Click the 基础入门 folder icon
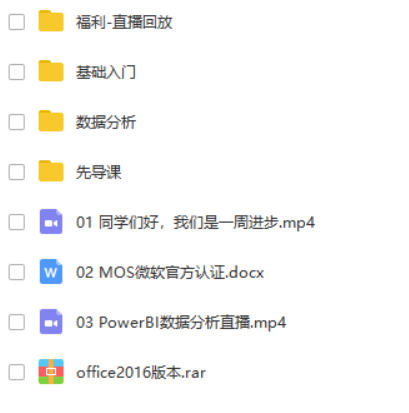Screen dimensions: 409x413 coord(51,71)
